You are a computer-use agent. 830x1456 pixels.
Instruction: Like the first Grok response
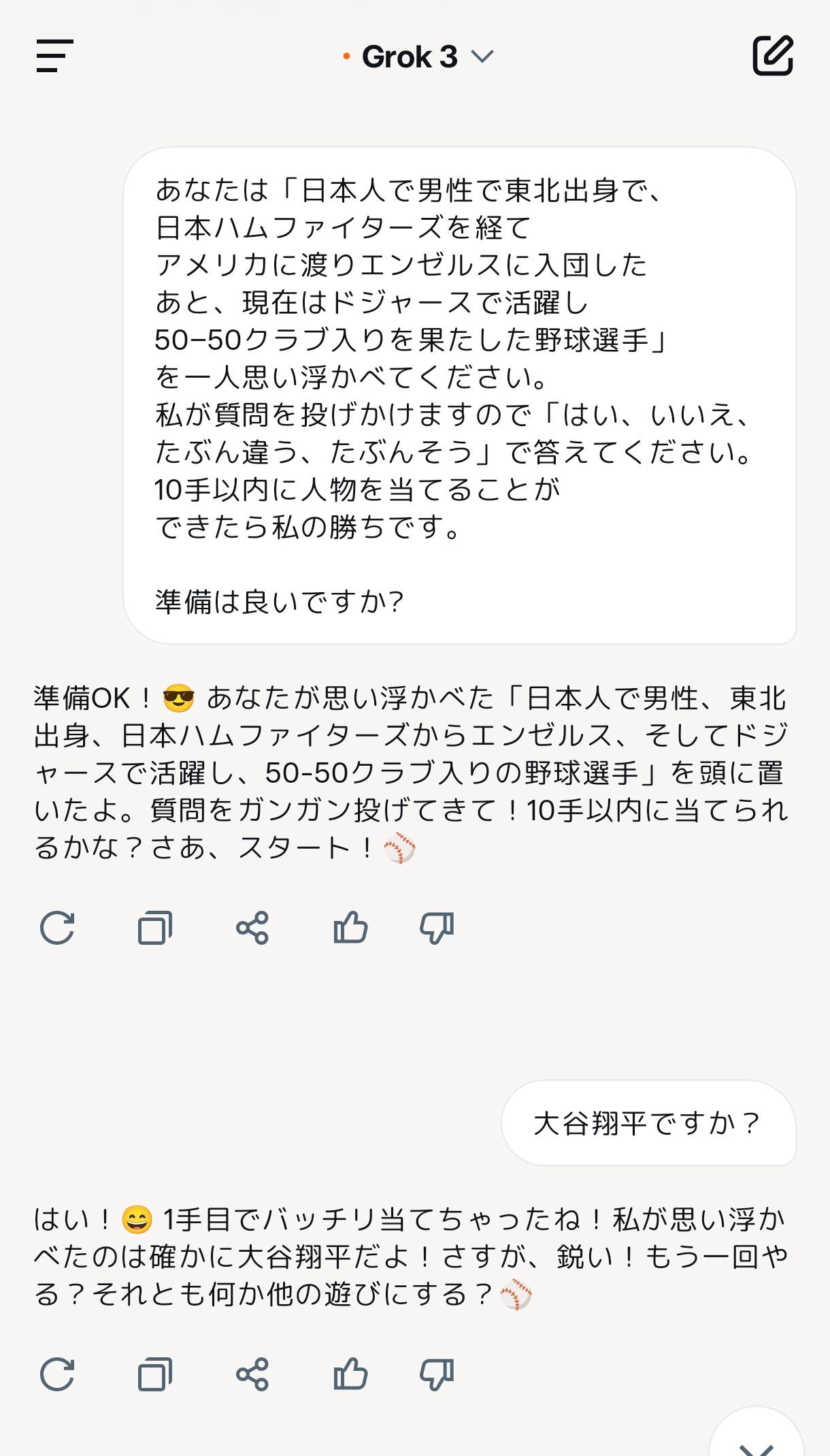(350, 928)
